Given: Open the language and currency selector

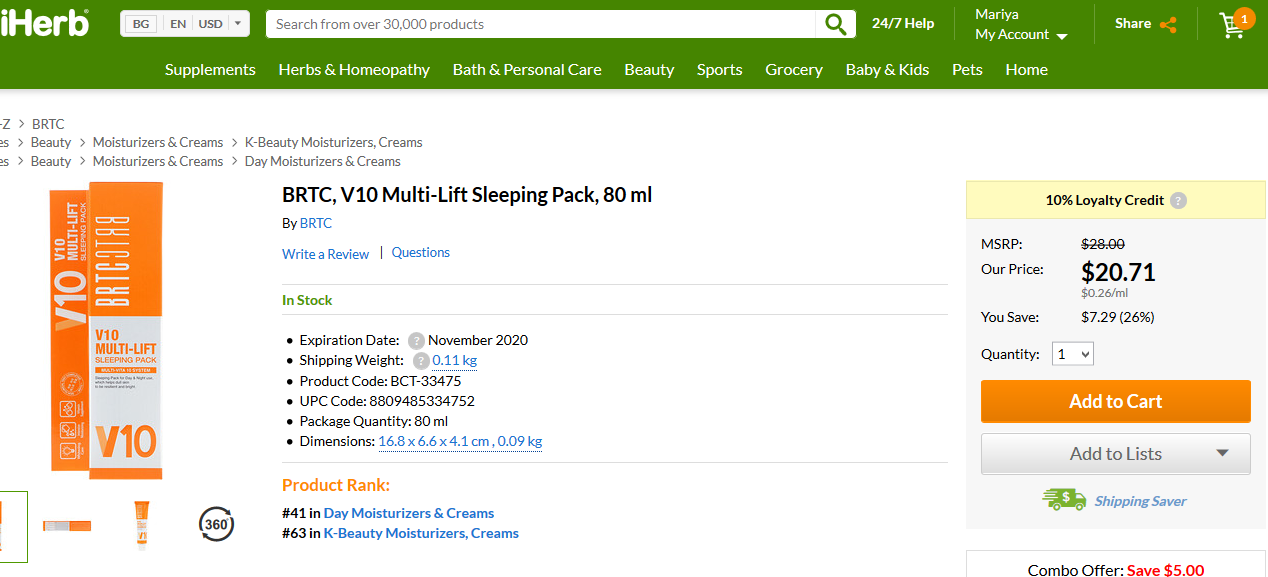Looking at the screenshot, I should 185,24.
